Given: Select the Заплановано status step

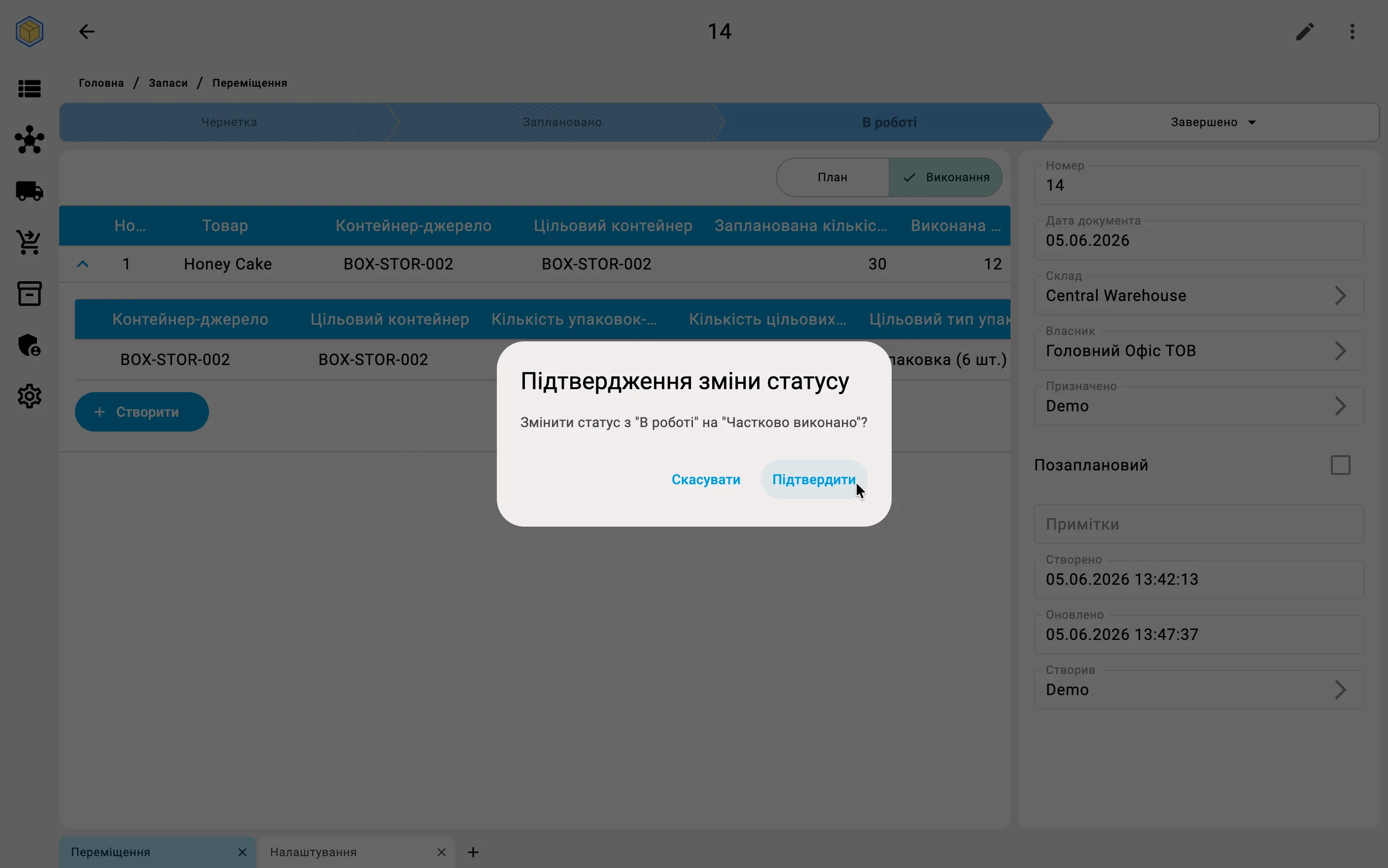Looking at the screenshot, I should [561, 122].
